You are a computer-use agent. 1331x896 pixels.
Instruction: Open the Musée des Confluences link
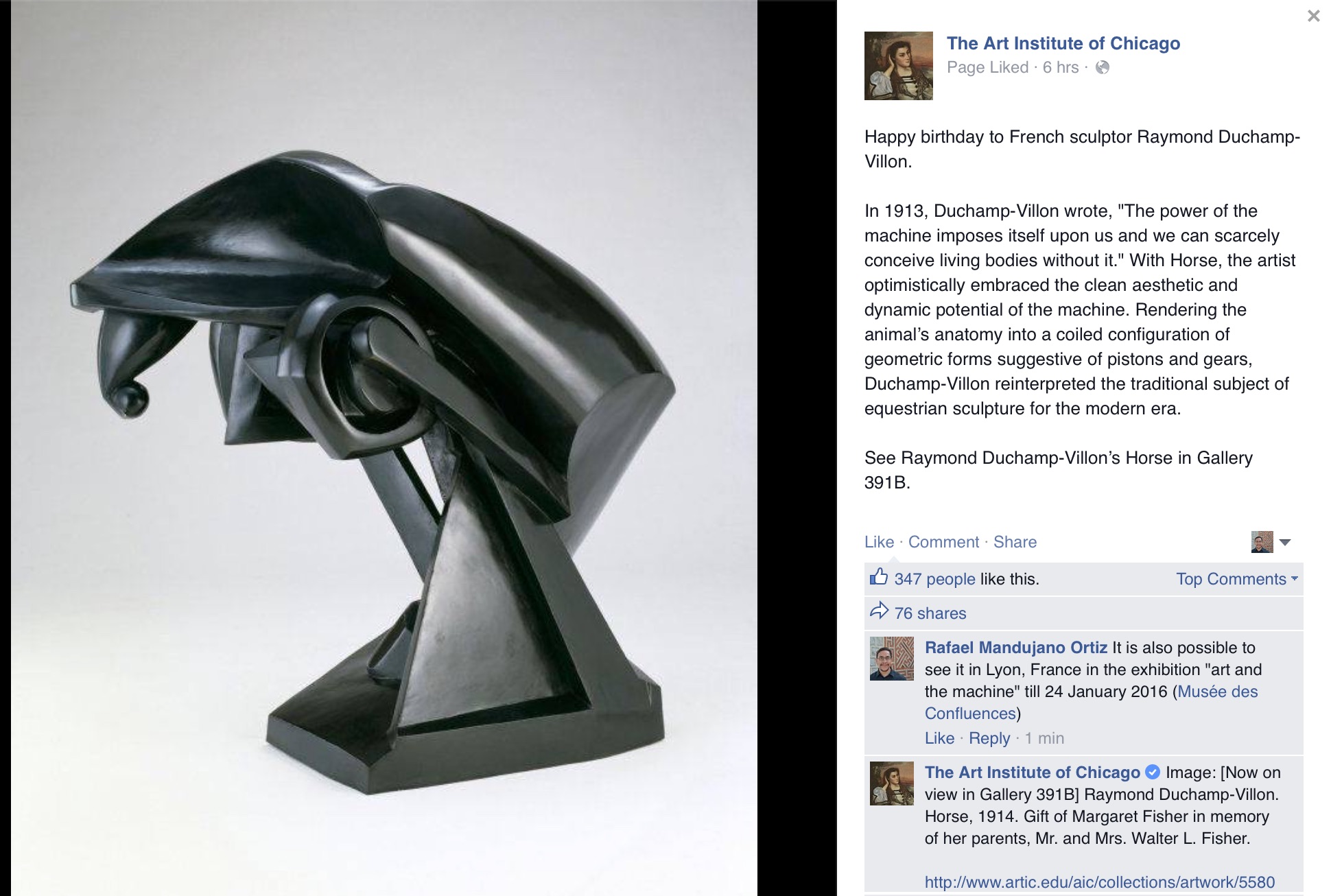pyautogui.click(x=1092, y=703)
